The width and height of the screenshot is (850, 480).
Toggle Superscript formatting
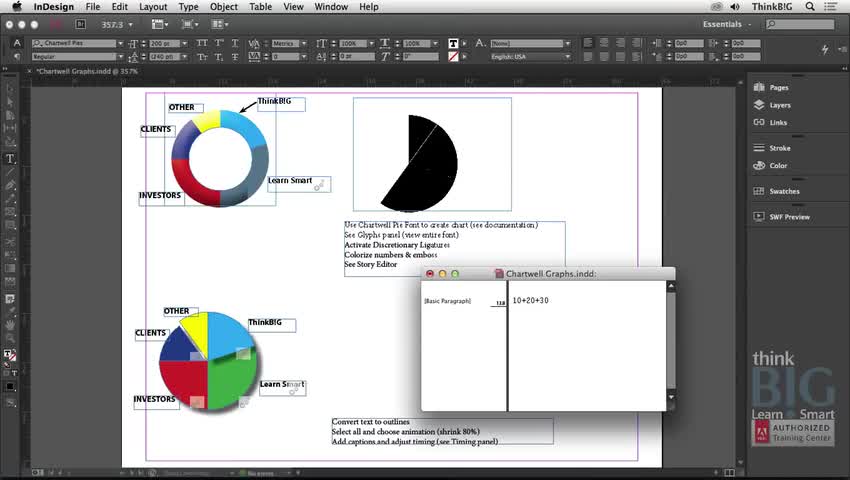click(219, 43)
